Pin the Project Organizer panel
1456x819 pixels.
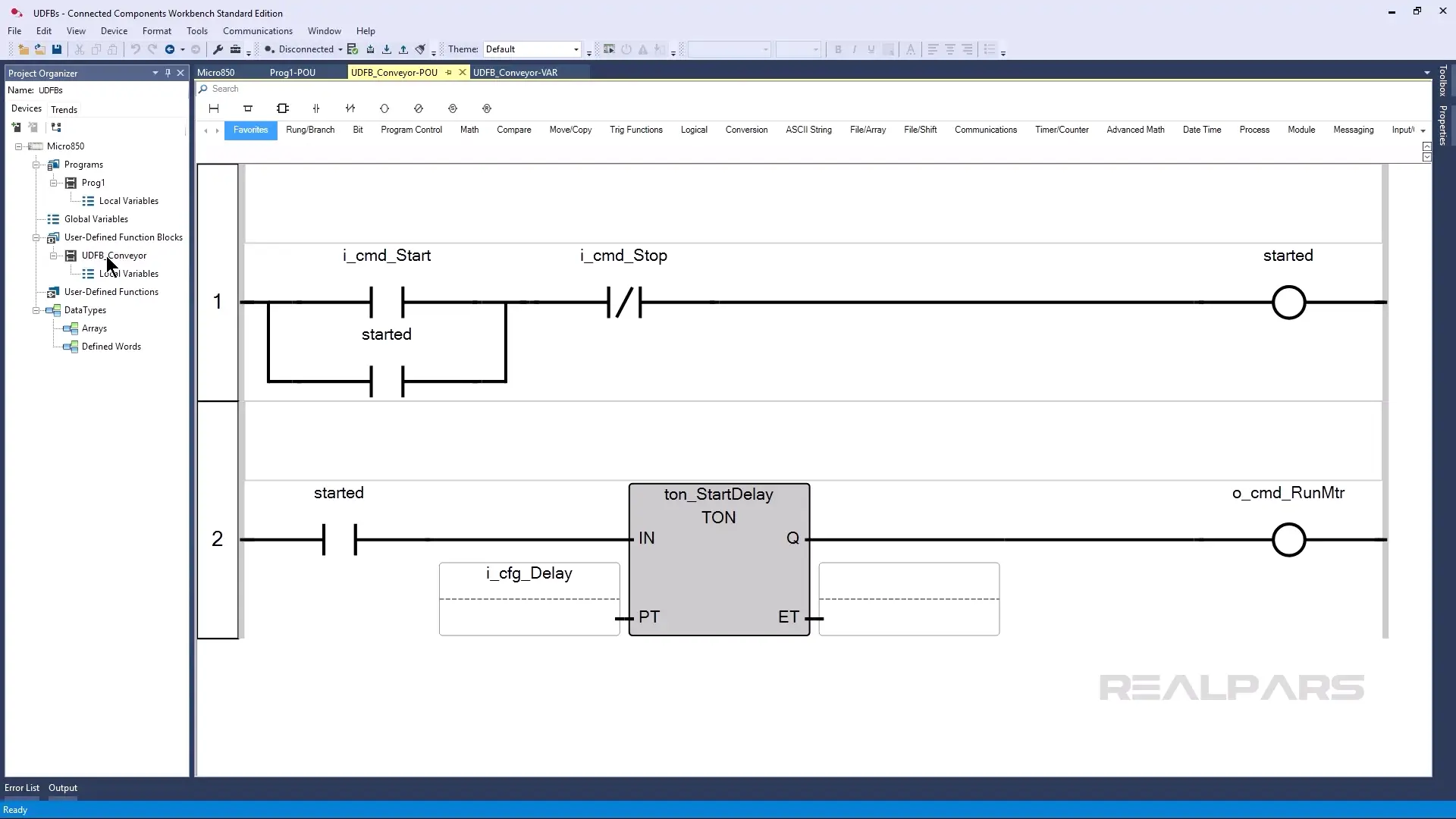(168, 73)
